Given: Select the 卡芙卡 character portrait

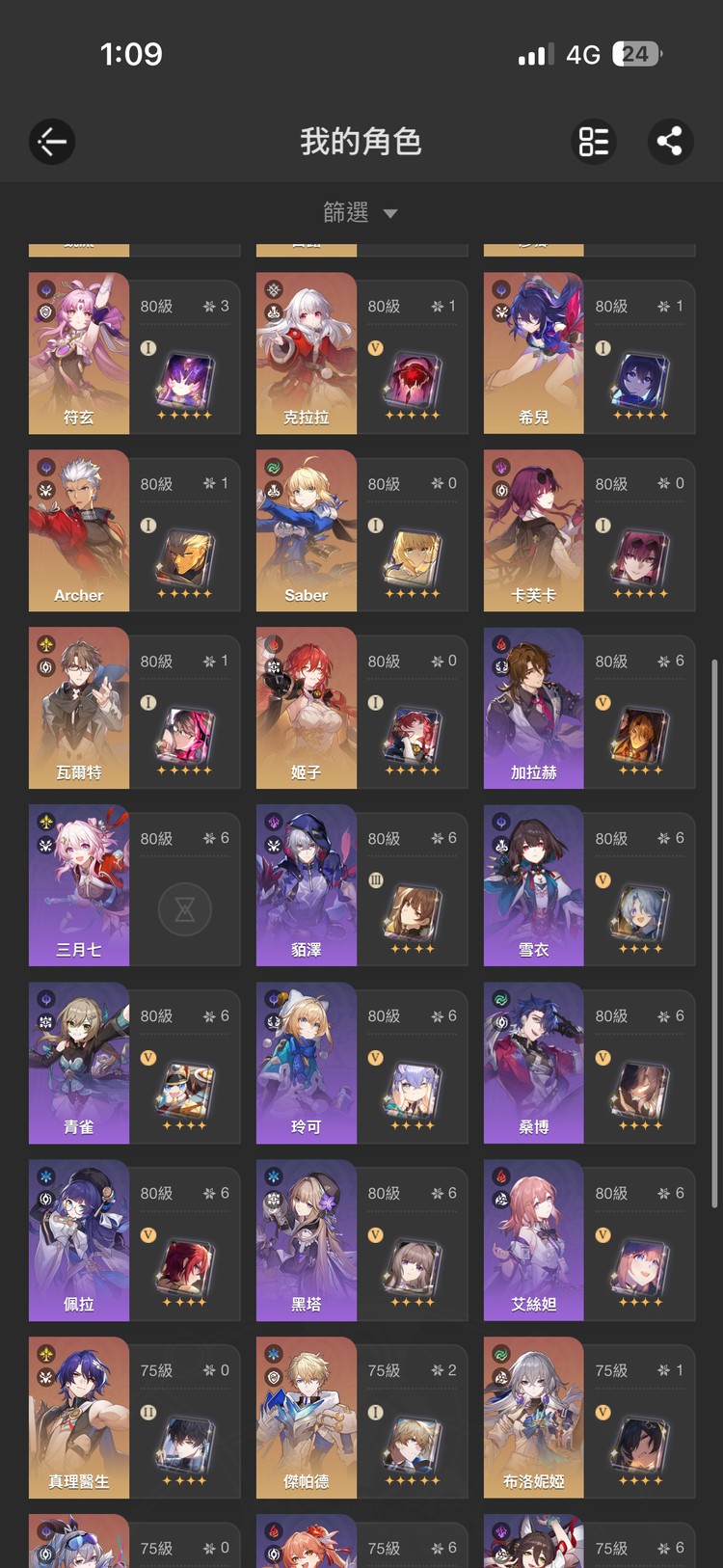Looking at the screenshot, I should pos(533,530).
